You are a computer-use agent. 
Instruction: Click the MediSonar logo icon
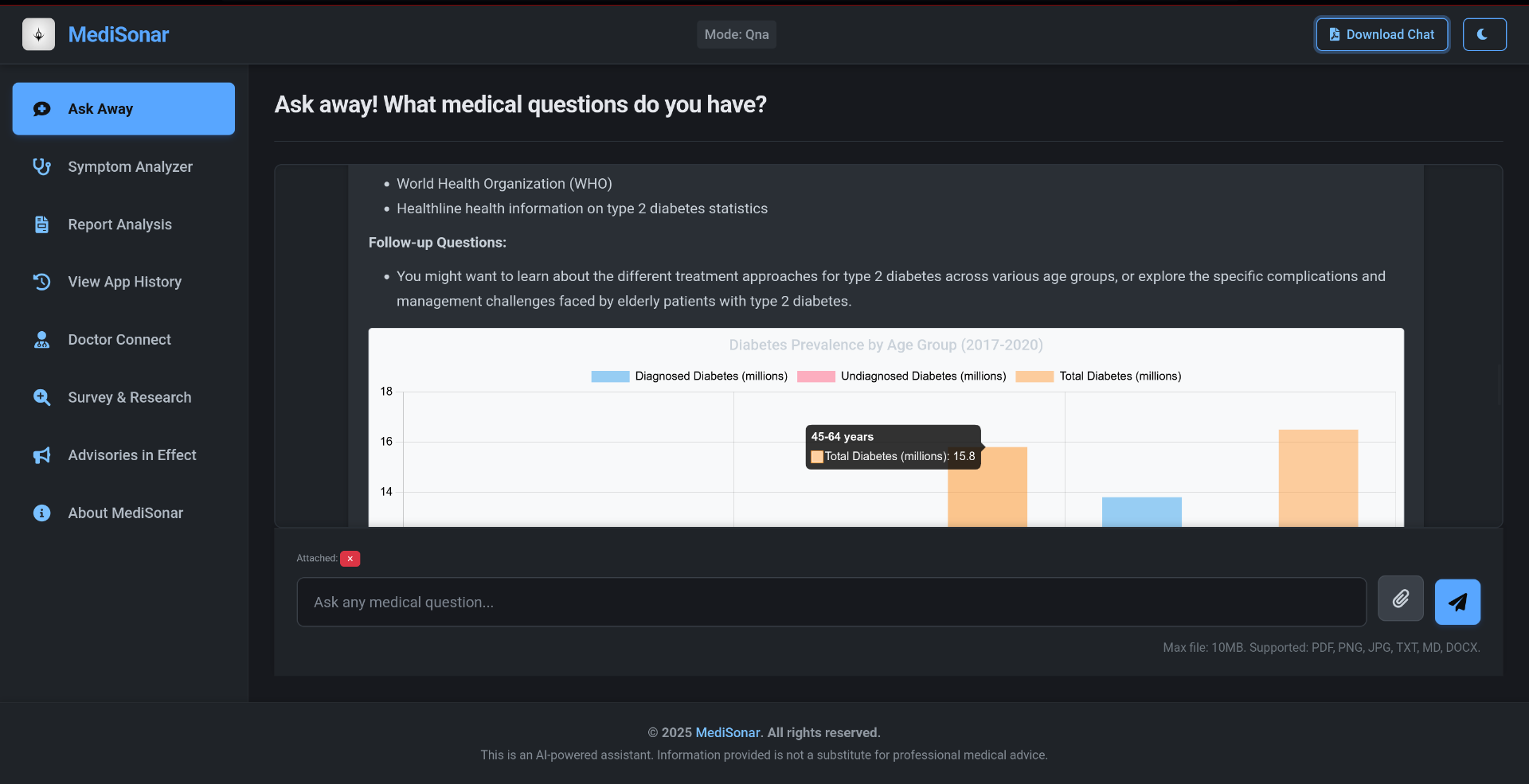pyautogui.click(x=38, y=34)
